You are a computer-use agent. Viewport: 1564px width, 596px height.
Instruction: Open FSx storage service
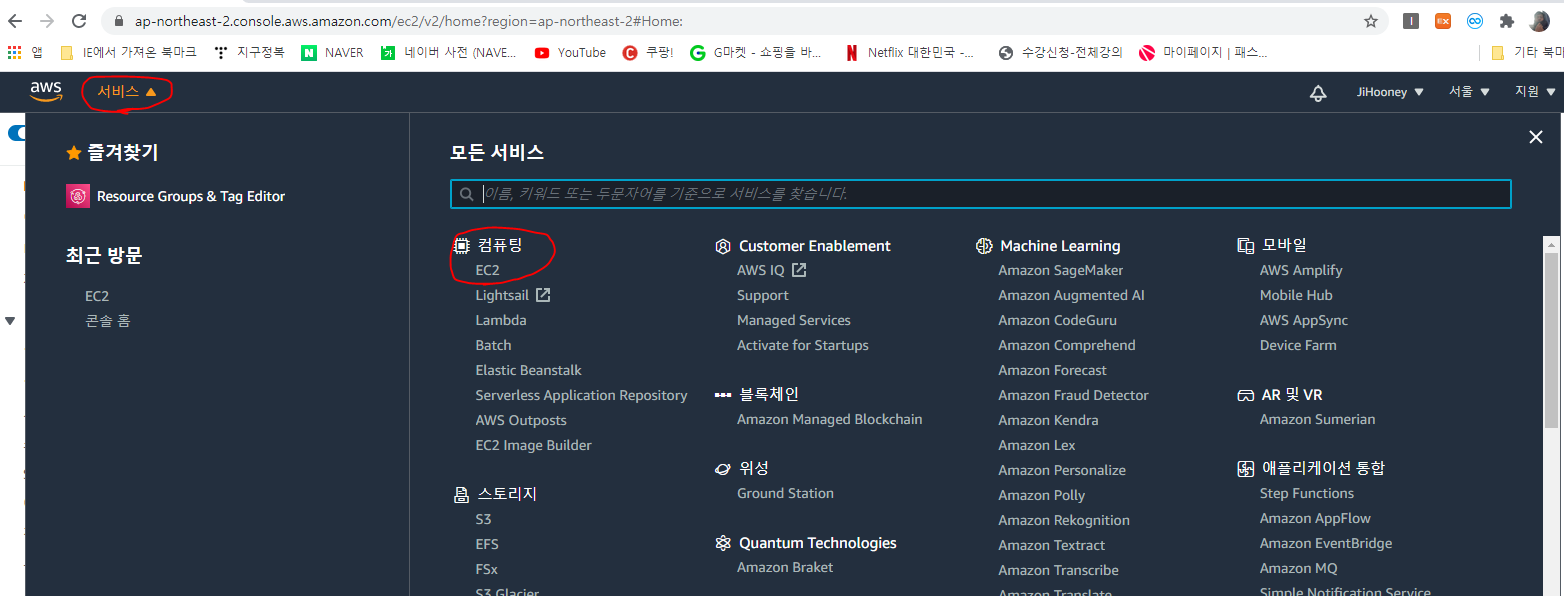coord(486,569)
